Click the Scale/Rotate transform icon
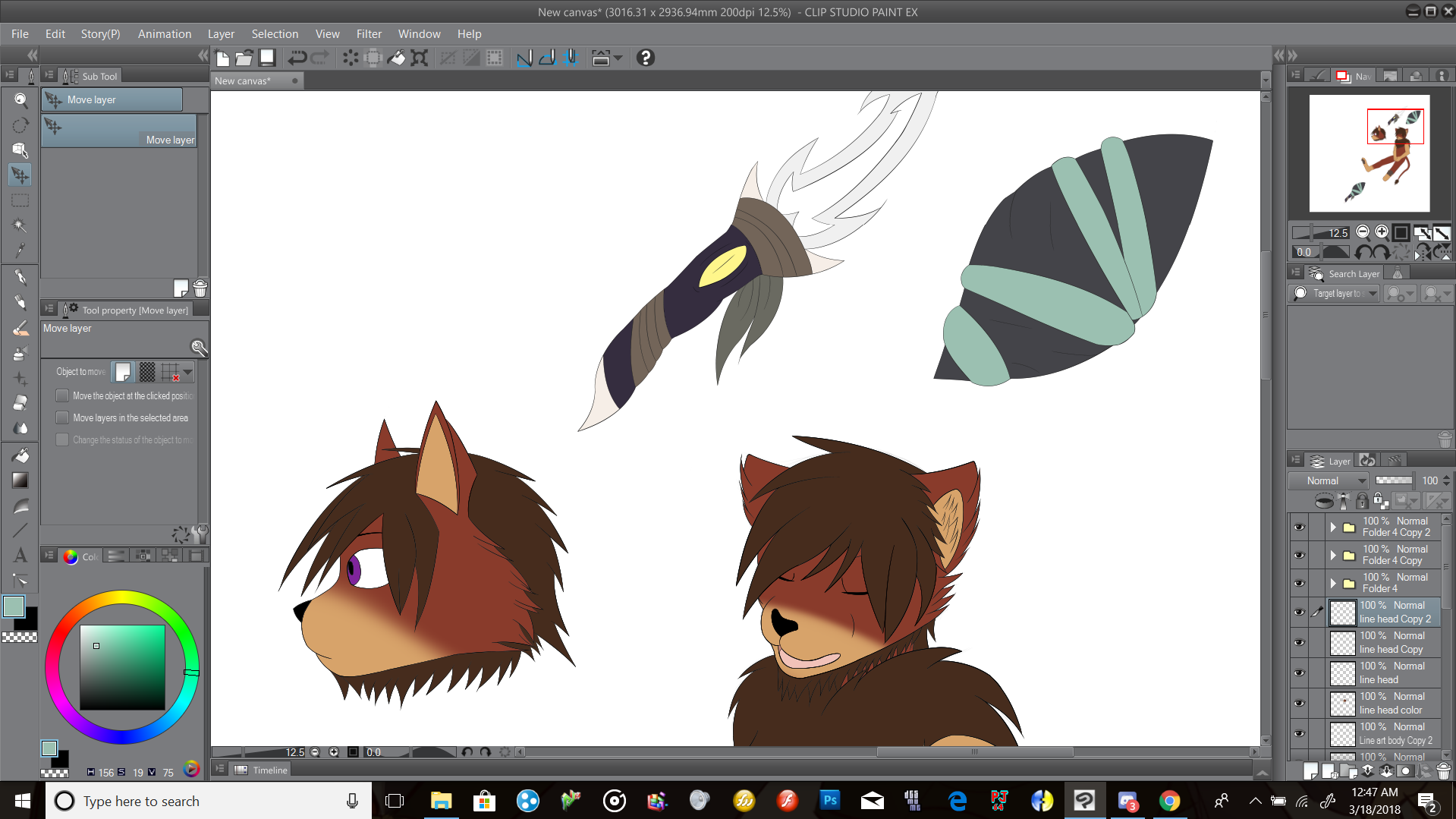This screenshot has height=819, width=1456. pos(420,58)
